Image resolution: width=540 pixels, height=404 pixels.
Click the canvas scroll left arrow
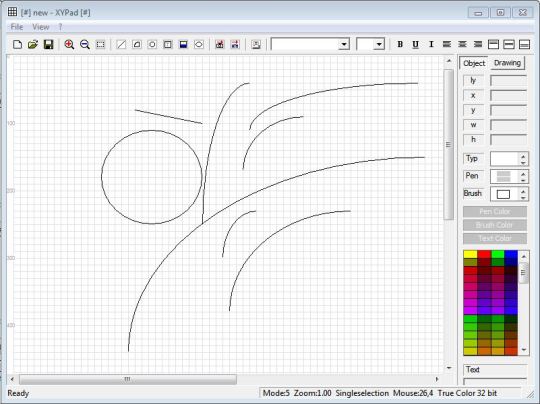pyautogui.click(x=12, y=379)
